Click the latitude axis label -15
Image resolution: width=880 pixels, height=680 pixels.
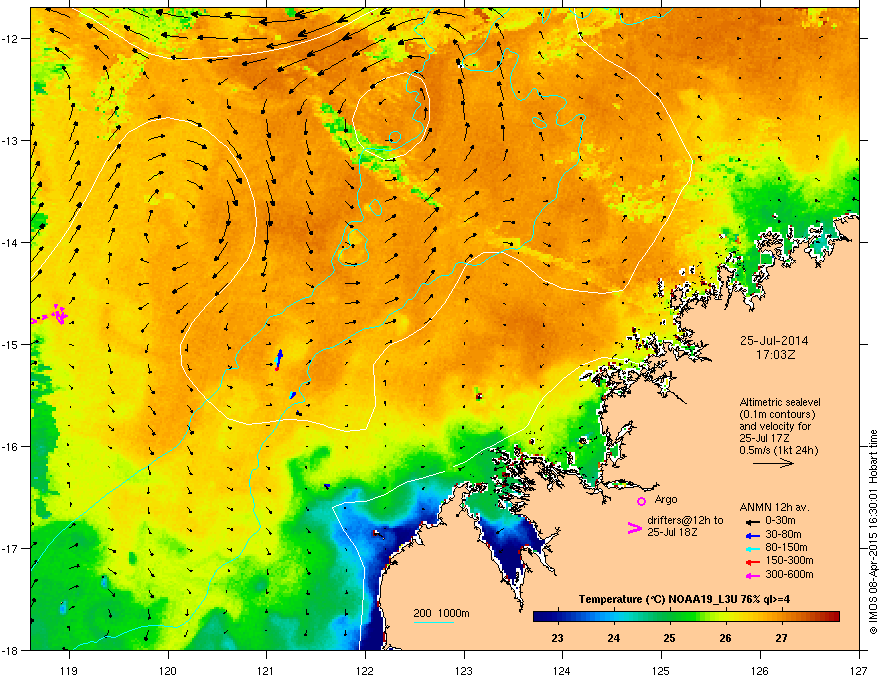point(11,344)
